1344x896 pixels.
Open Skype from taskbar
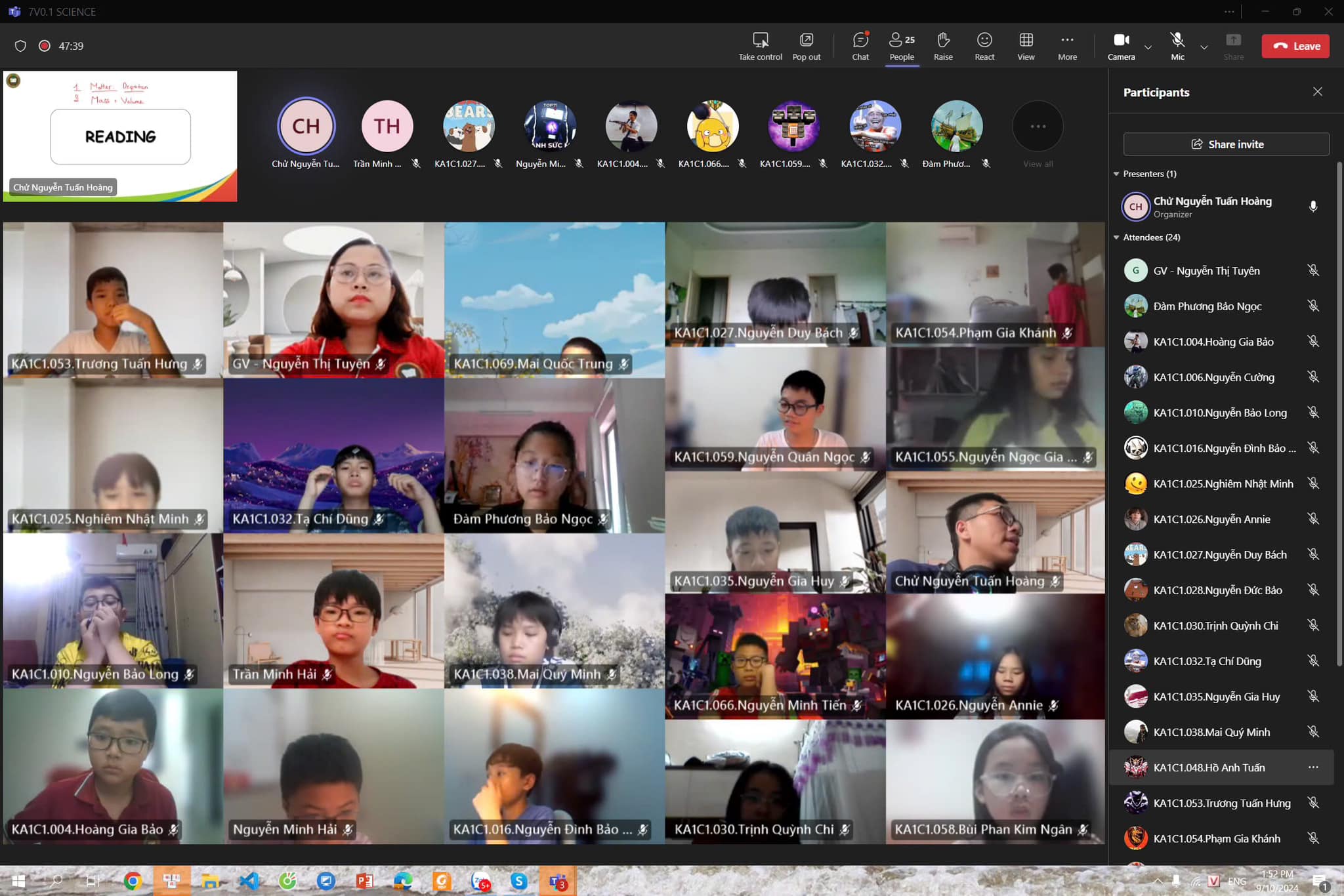coord(519,881)
